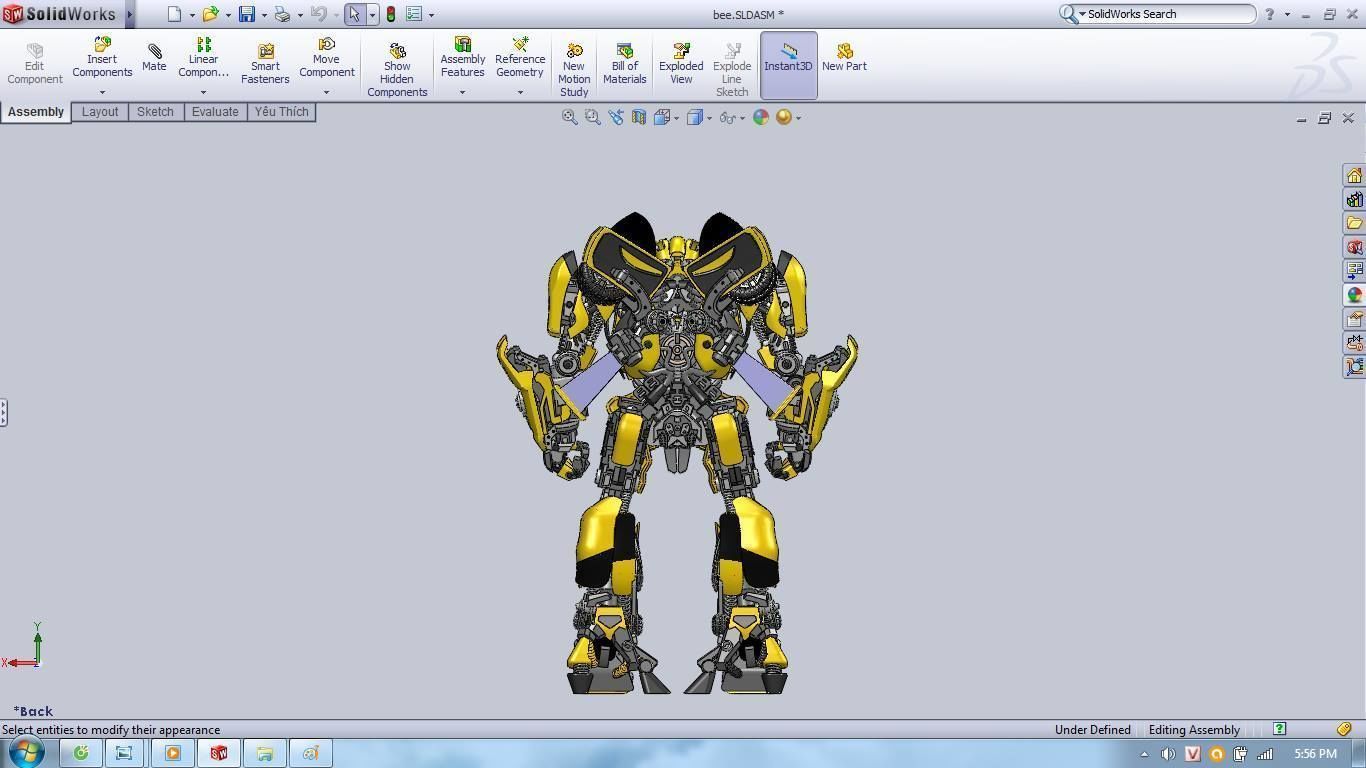The width and height of the screenshot is (1366, 768).
Task: Click Section View icon
Action: tap(638, 117)
